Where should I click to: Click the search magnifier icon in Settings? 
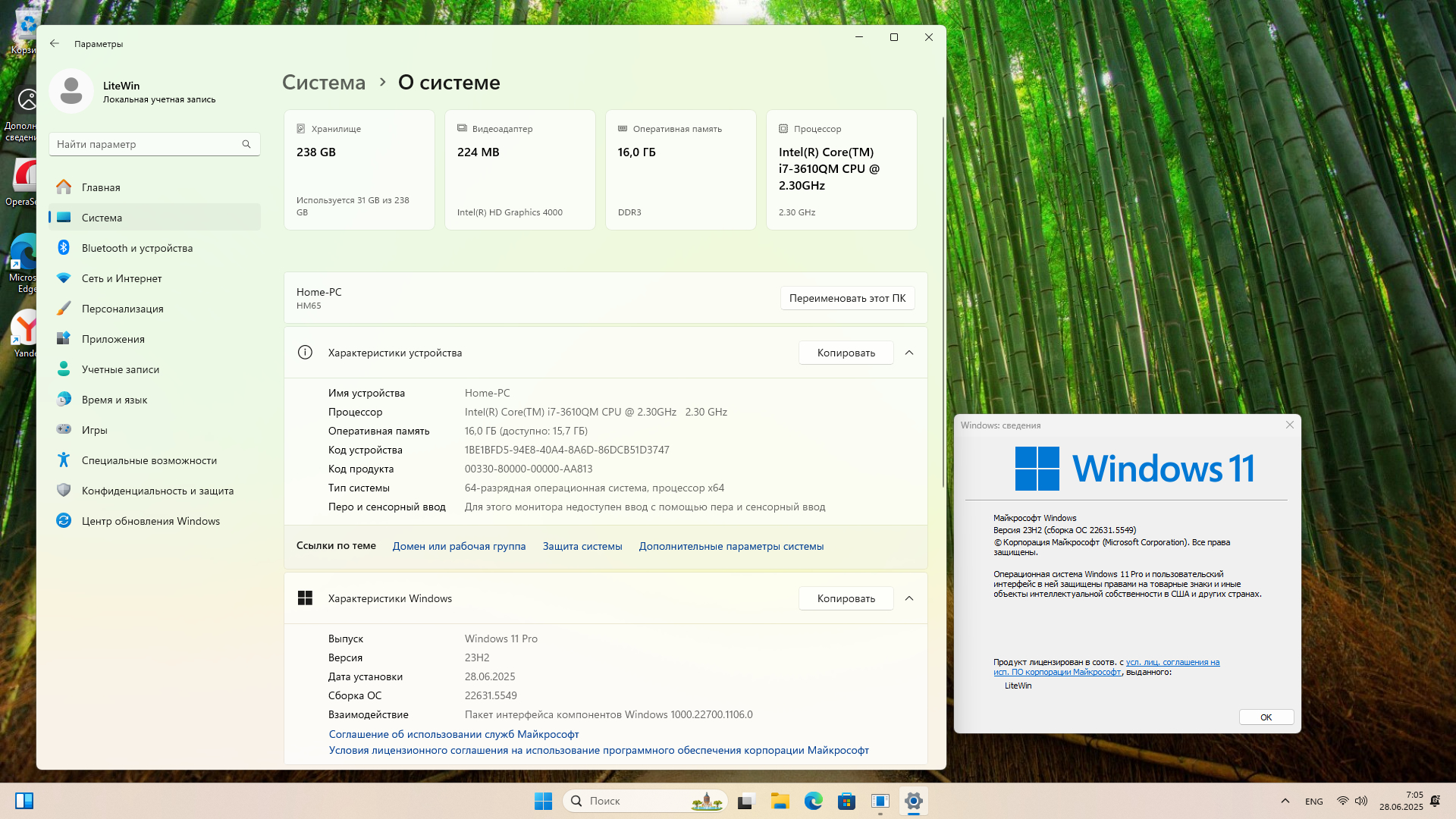pos(246,144)
